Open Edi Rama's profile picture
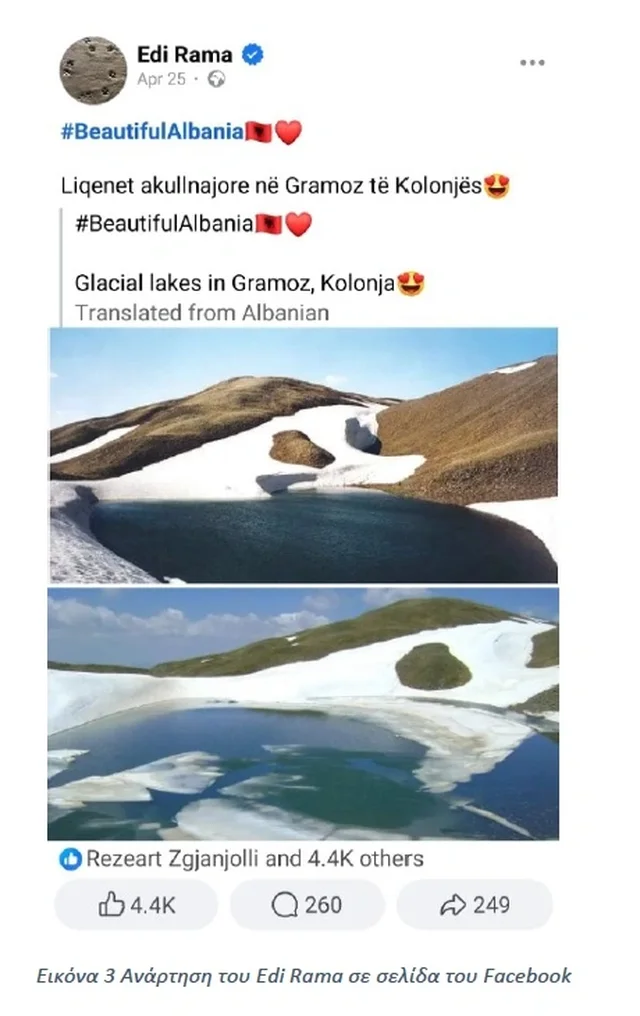This screenshot has height=1016, width=640. tap(93, 70)
